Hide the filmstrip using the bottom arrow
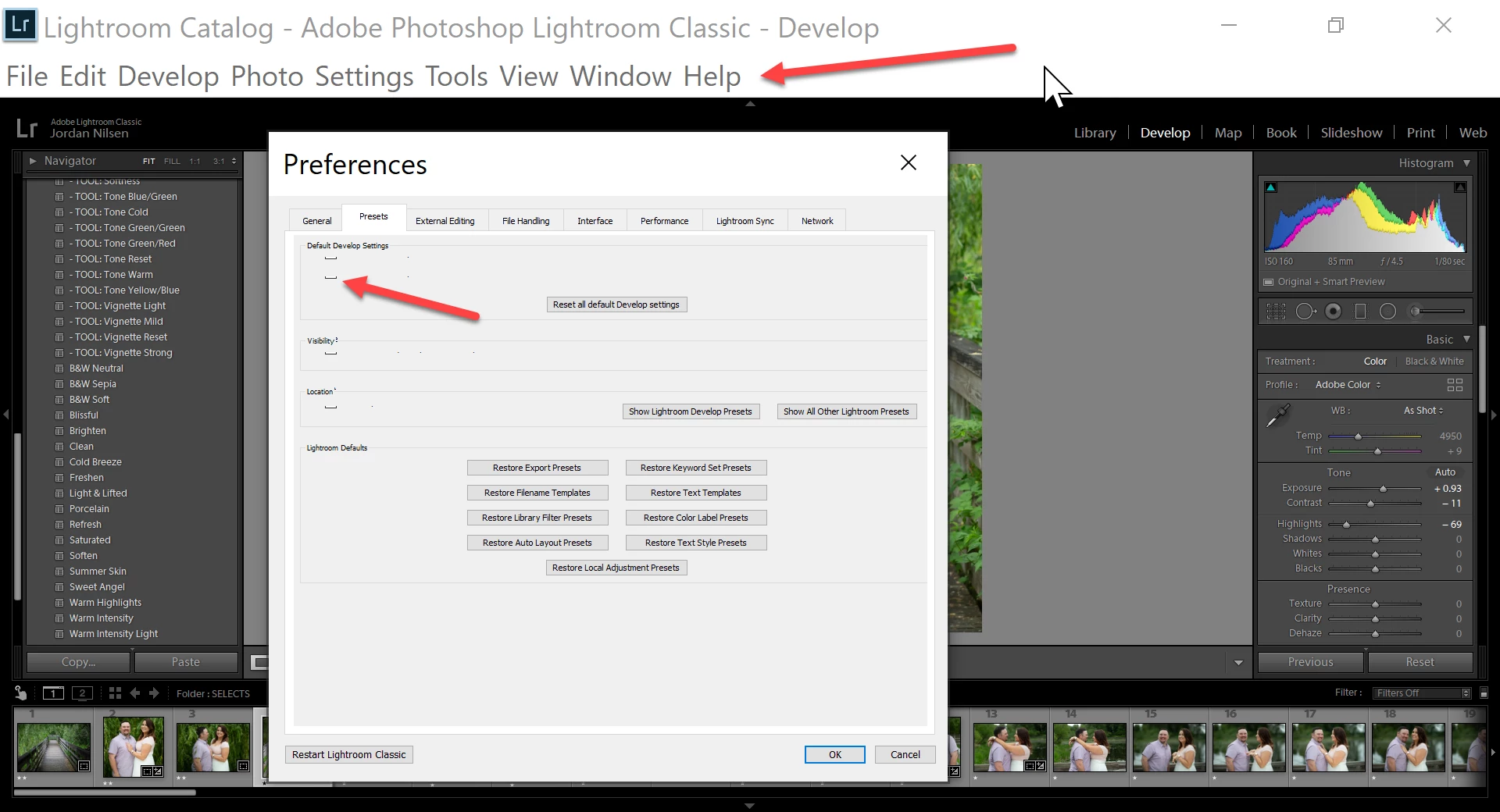Screen dimensions: 1500x812 click(x=750, y=806)
